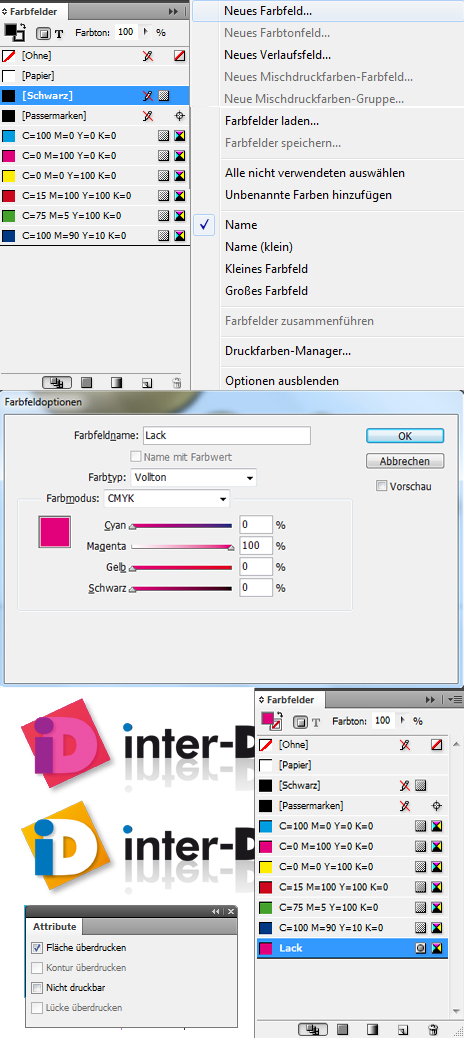Click the Magenta slider handle
Screen dimensions: 464x1038
coord(231,548)
